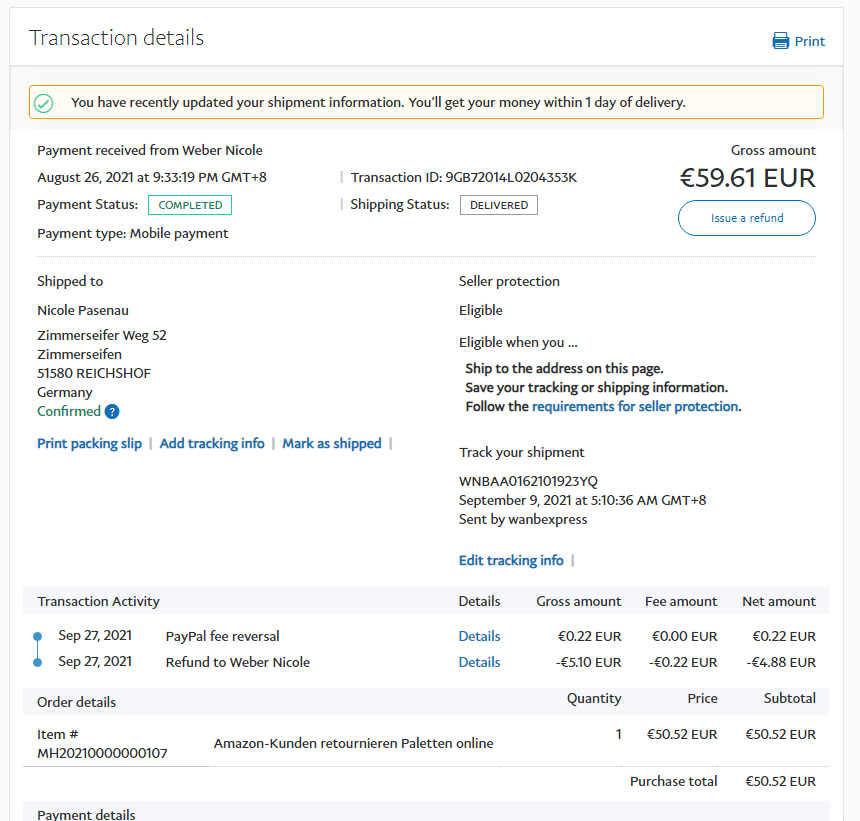Click item number MH20210000000107

click(x=102, y=752)
